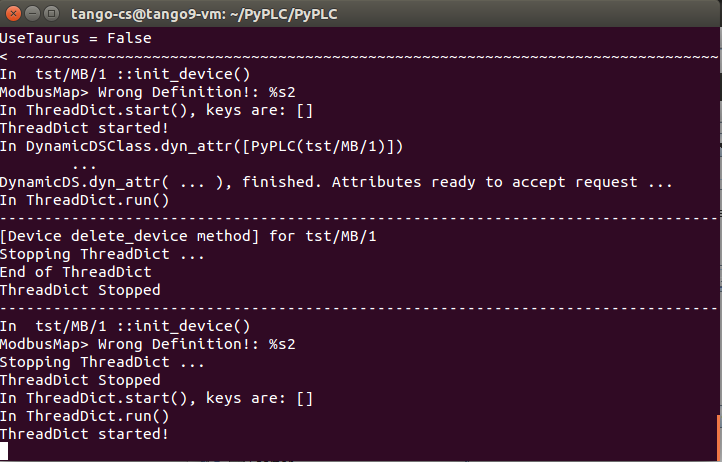Close the terminal window with red button
Image resolution: width=722 pixels, height=462 pixels.
point(13,14)
